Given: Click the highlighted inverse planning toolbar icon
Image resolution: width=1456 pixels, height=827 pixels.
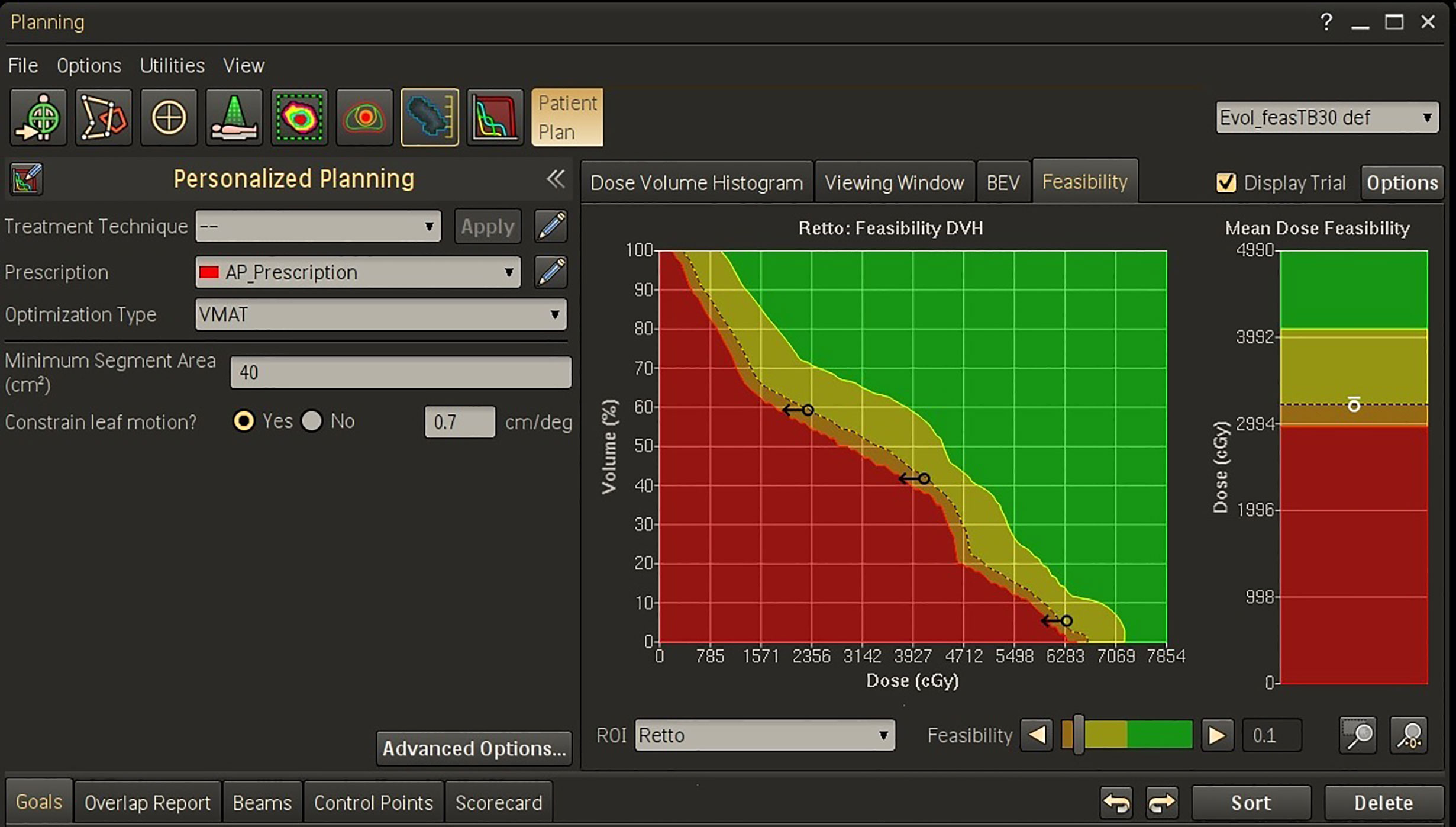Looking at the screenshot, I should point(430,117).
